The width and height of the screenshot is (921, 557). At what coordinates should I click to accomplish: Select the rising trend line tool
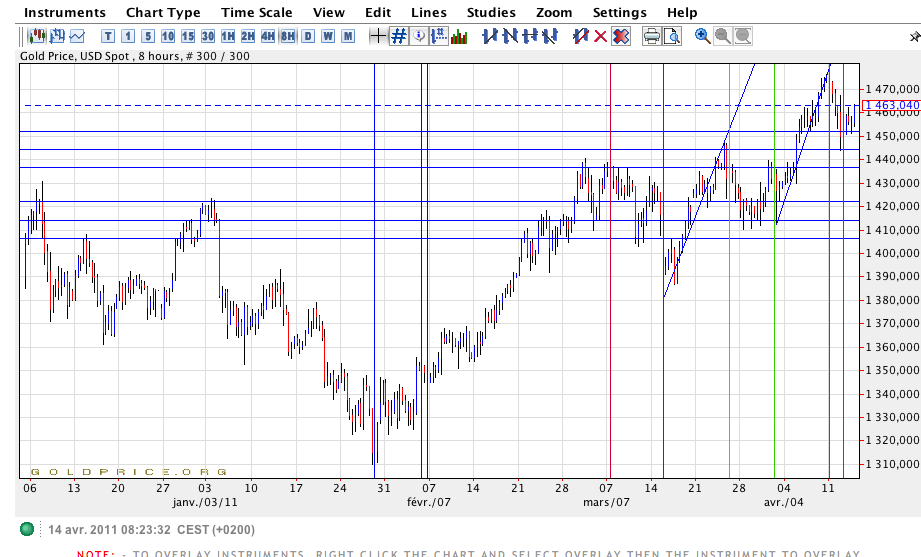click(x=489, y=36)
